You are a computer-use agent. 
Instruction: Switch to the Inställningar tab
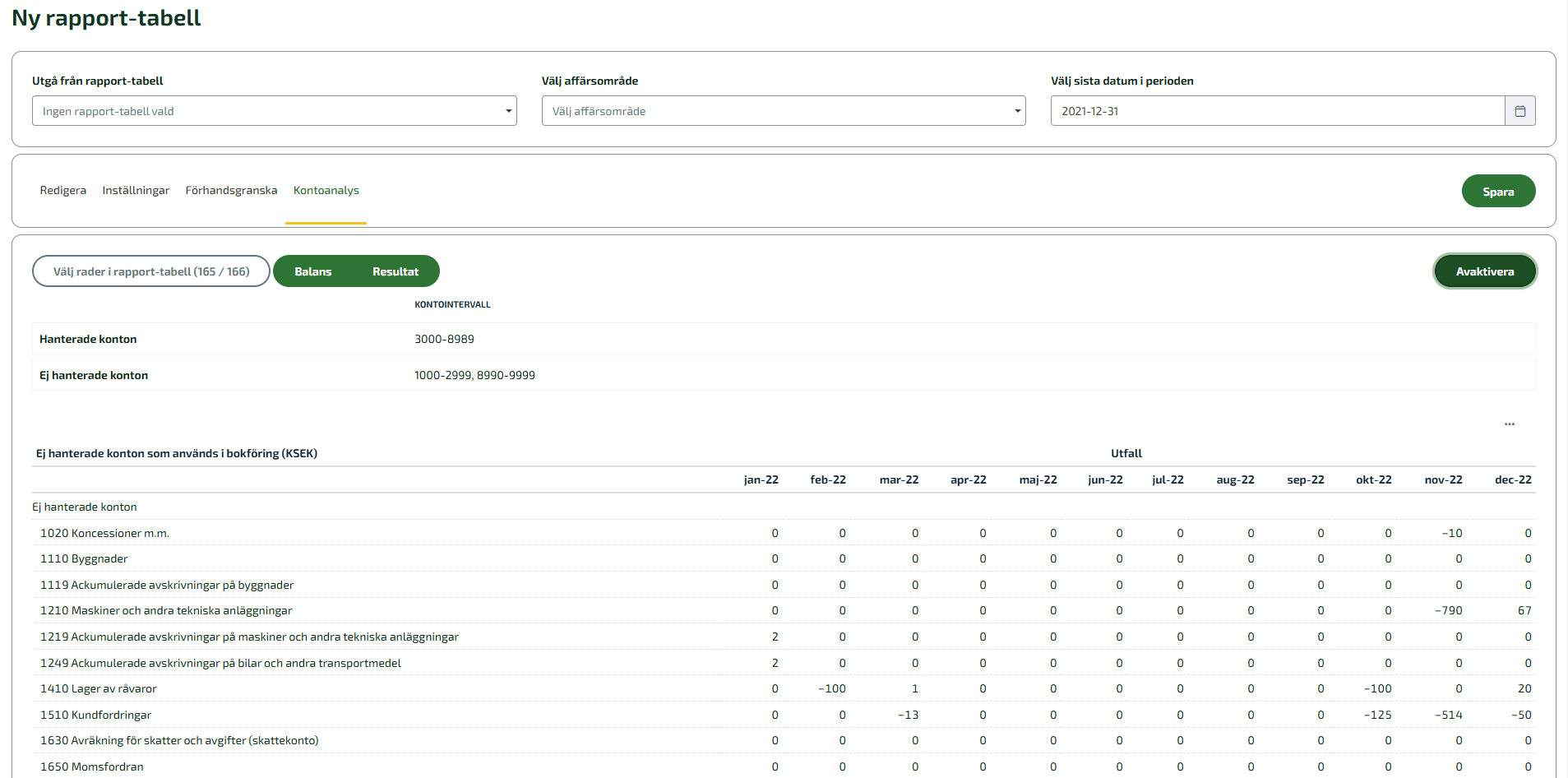pos(136,190)
